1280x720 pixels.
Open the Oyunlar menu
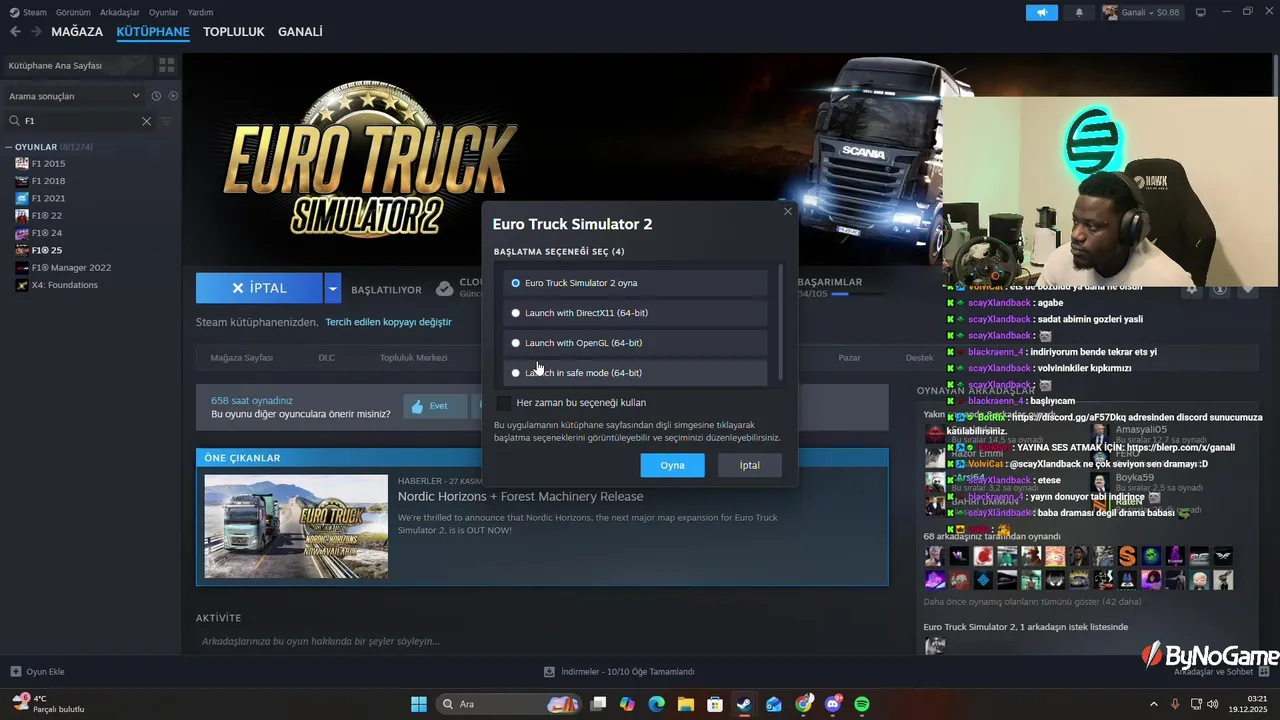coord(163,12)
